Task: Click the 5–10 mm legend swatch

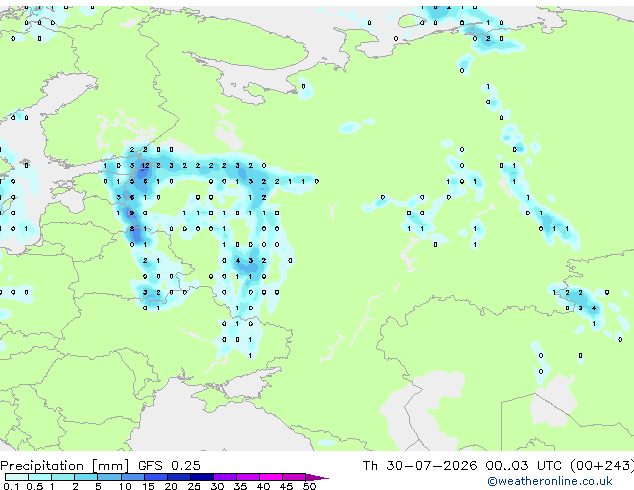Action: (x=109, y=477)
